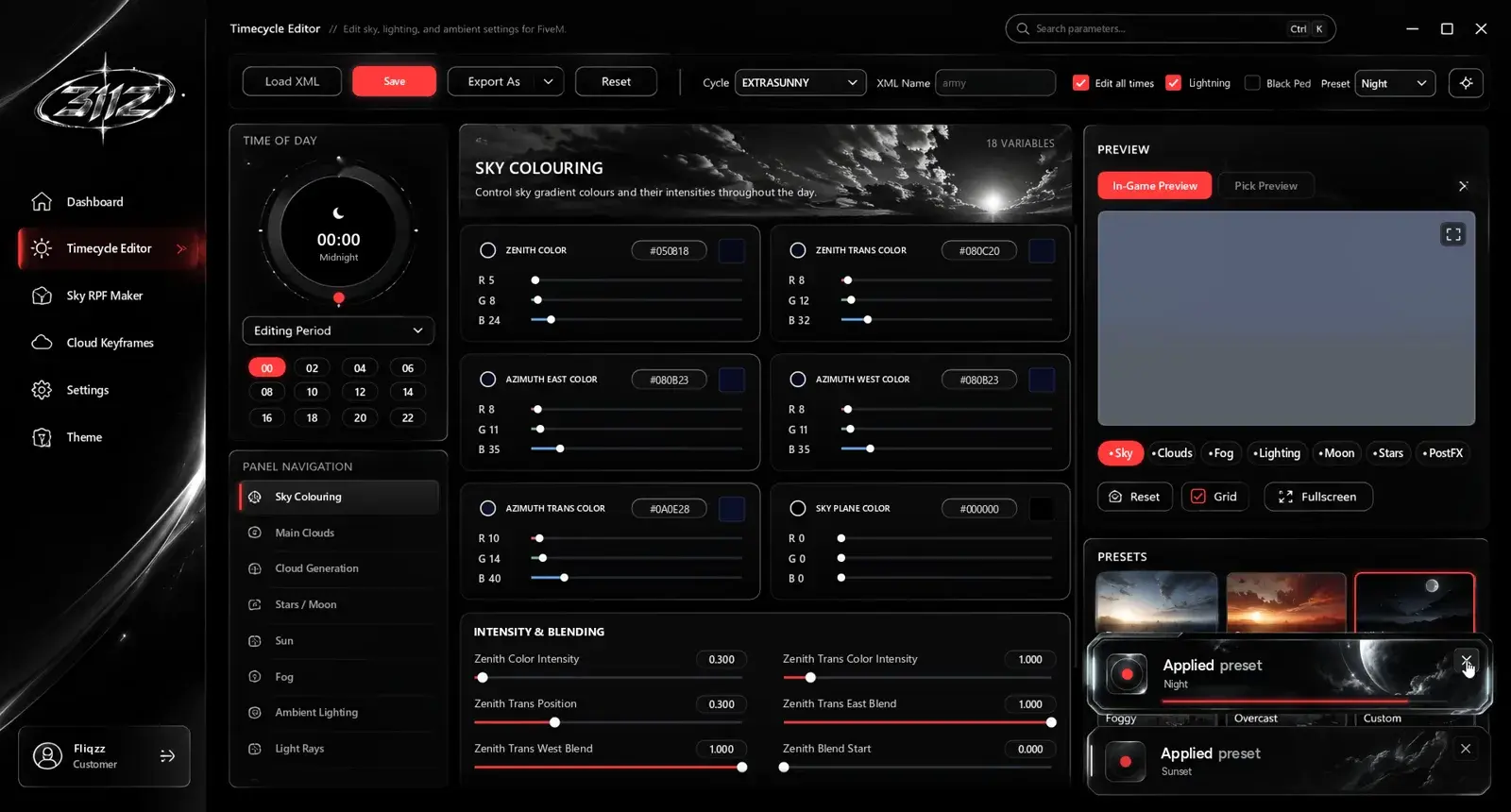Viewport: 1511px width, 812px height.
Task: Select the Sky Plane Color radio button
Action: [x=798, y=508]
